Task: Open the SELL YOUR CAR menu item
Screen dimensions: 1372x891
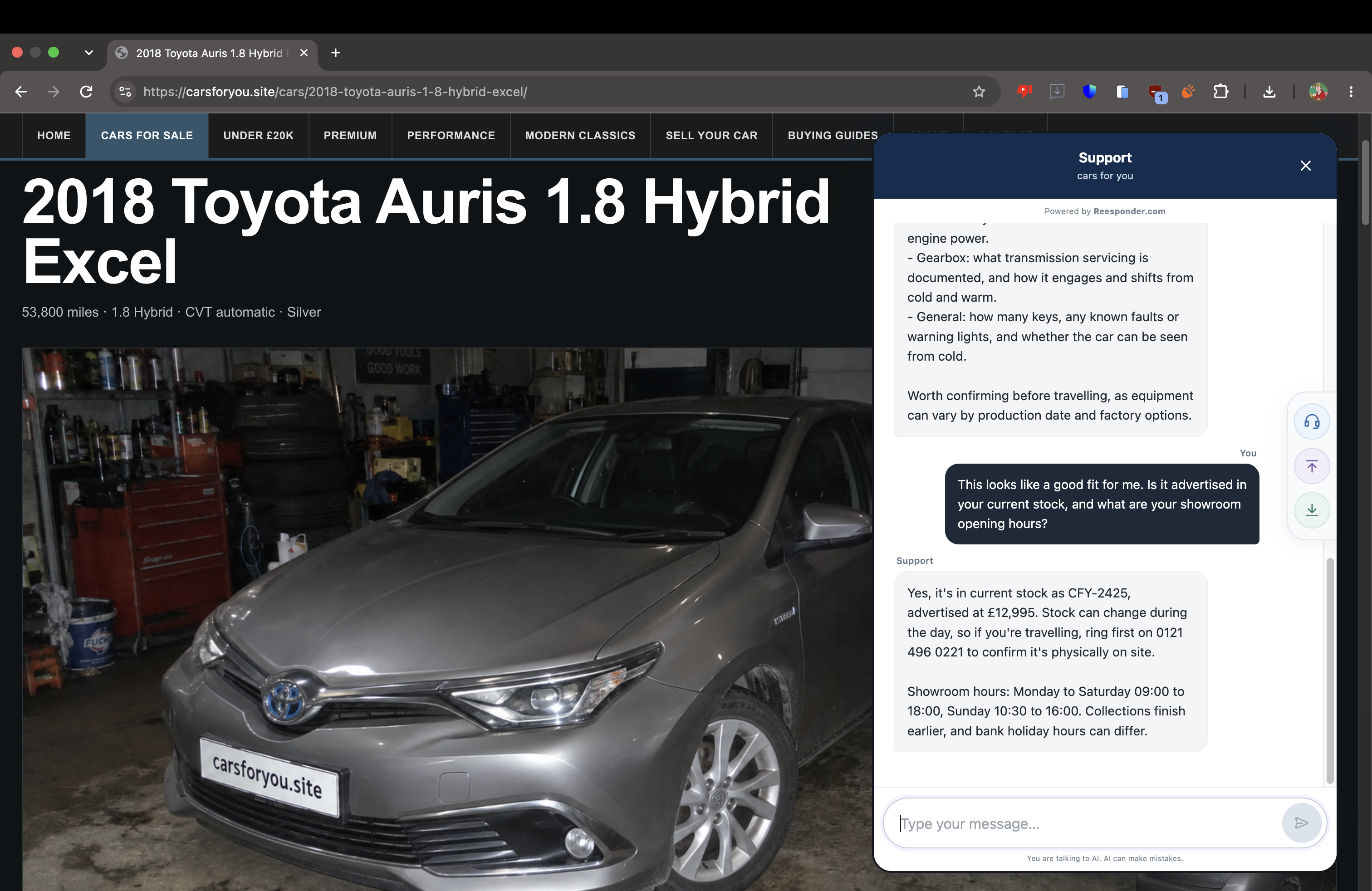Action: point(711,136)
